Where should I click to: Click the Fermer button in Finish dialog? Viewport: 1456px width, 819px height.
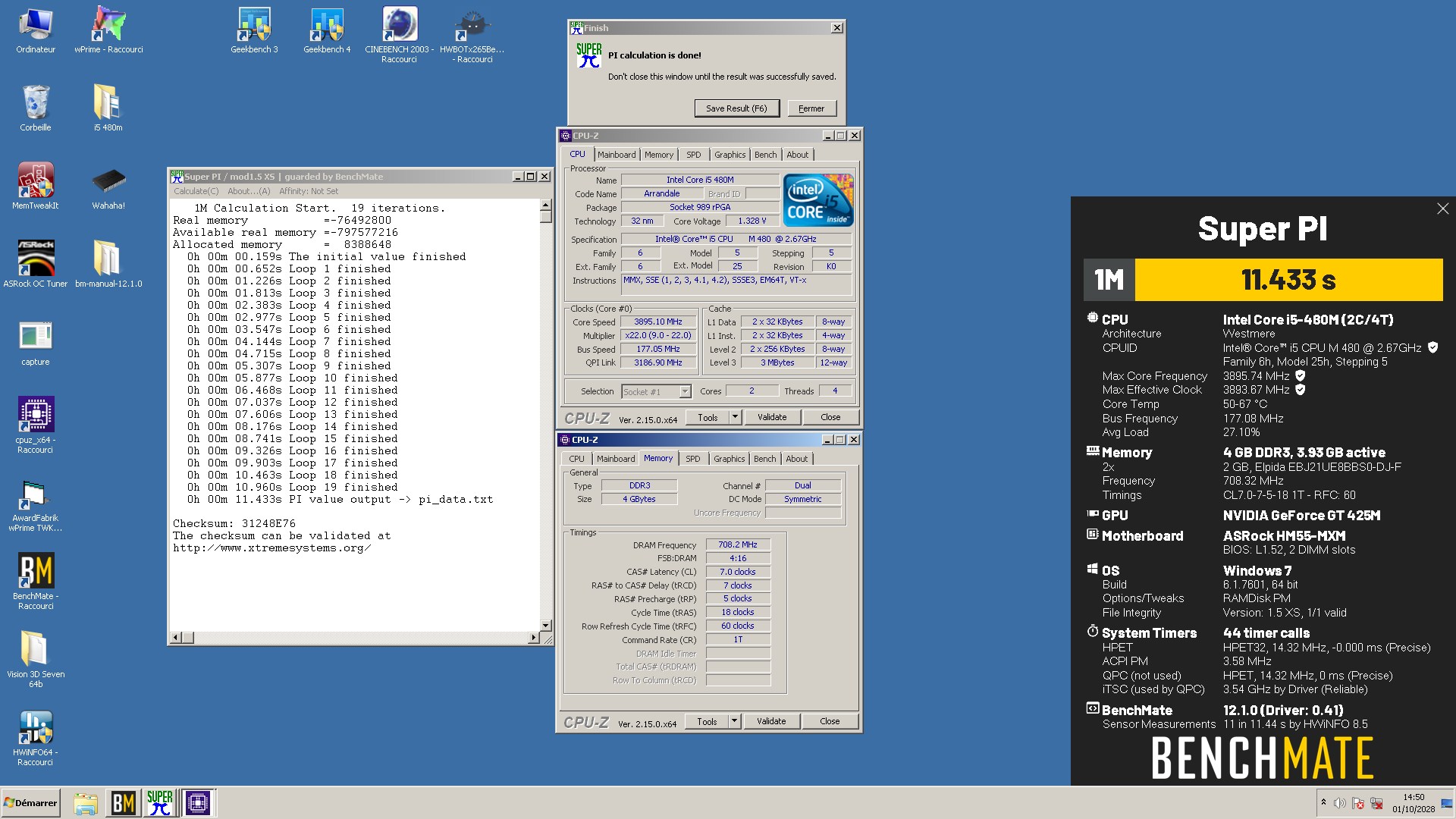pos(811,108)
